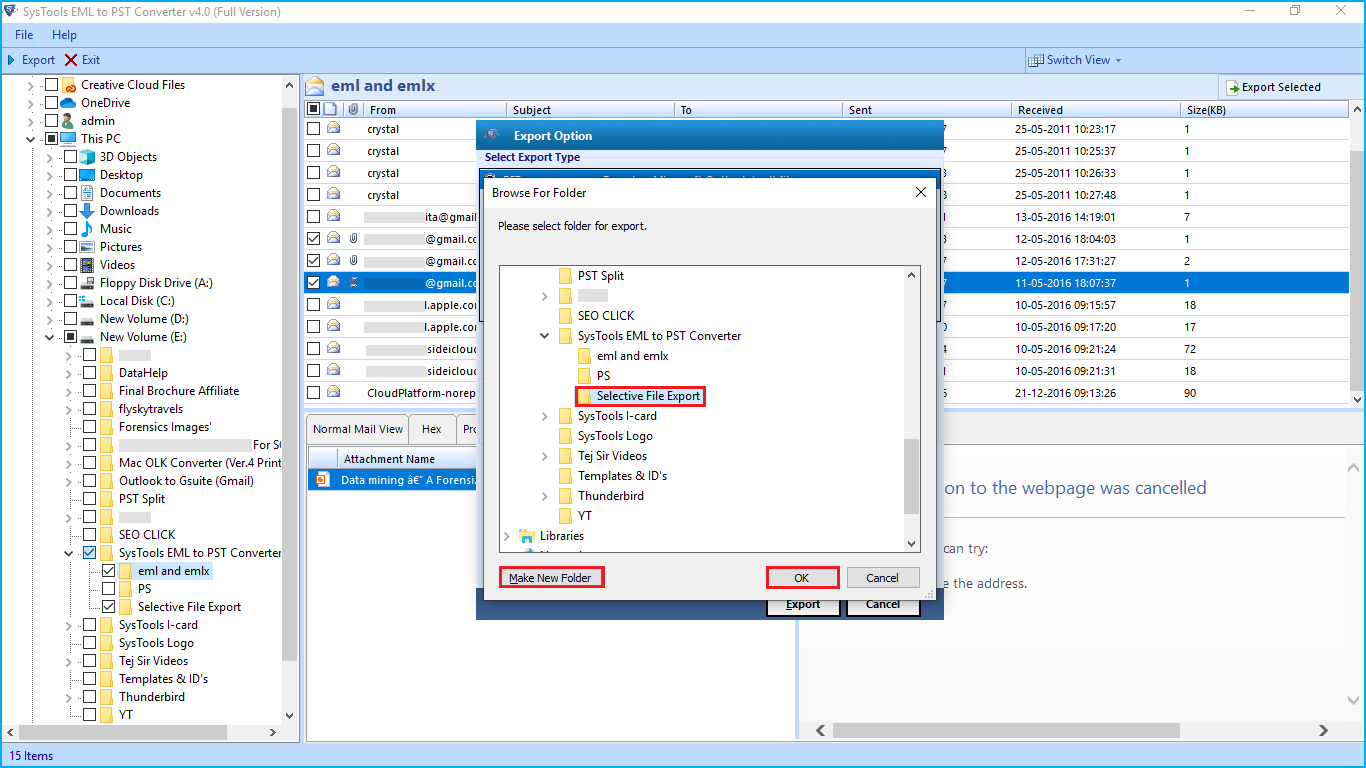Click the mail list vertical scrollbar thumb
This screenshot has width=1366, height=768.
[x=1356, y=270]
